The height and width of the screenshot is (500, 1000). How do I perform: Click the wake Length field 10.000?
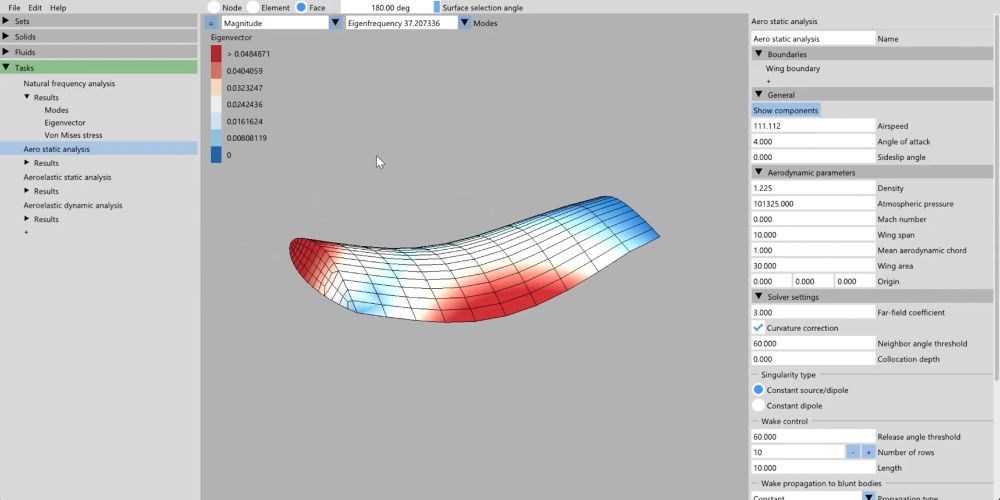(x=813, y=468)
